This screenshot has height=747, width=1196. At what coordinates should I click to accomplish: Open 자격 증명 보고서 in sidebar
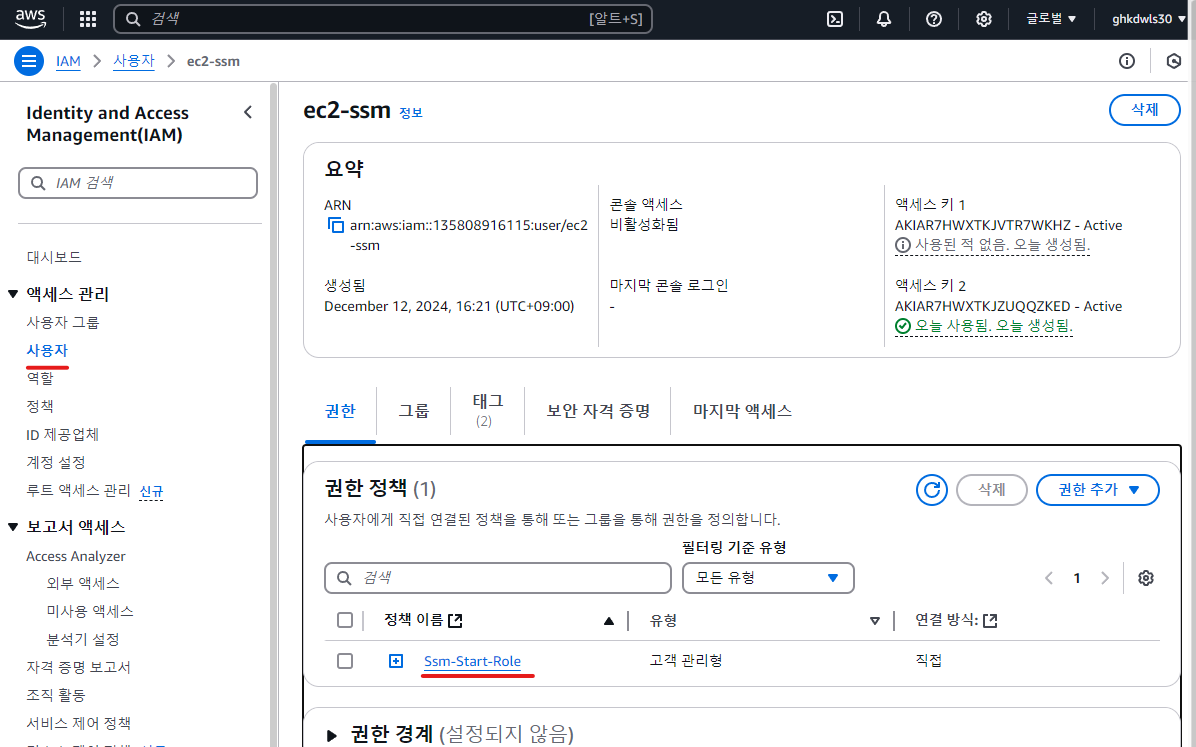click(x=79, y=668)
